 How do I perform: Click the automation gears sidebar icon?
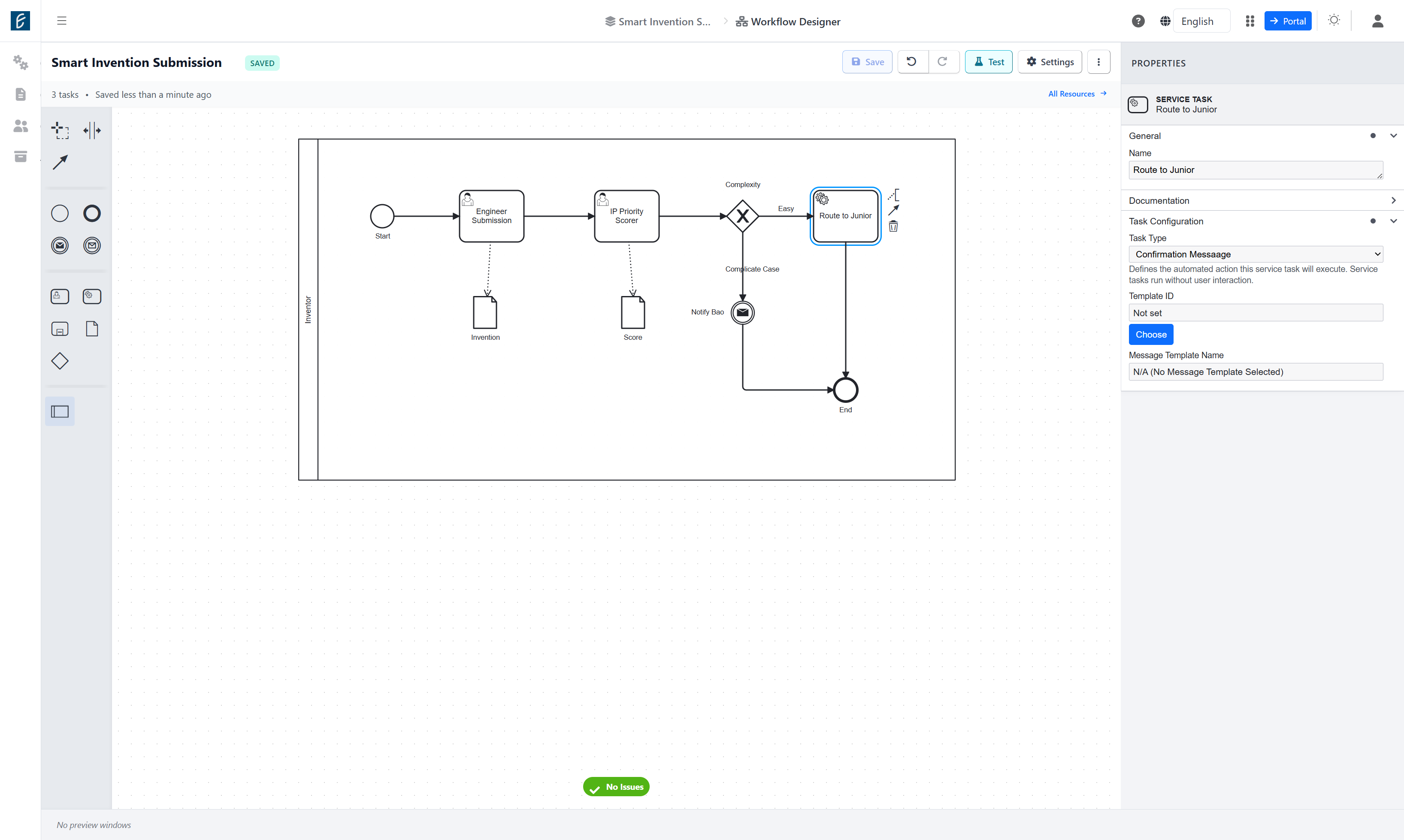(20, 62)
